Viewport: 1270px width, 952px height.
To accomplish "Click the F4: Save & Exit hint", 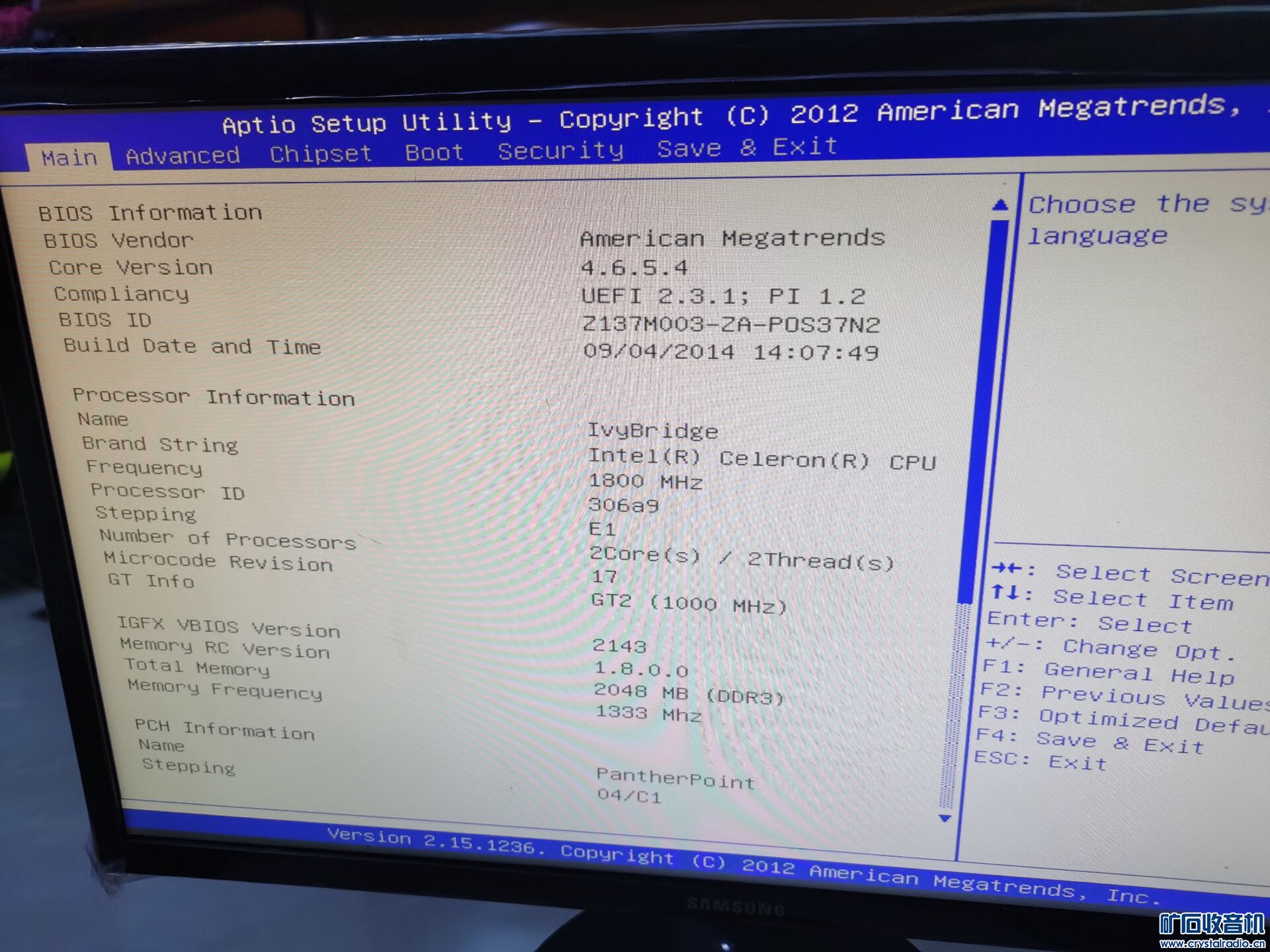I will (1090, 740).
